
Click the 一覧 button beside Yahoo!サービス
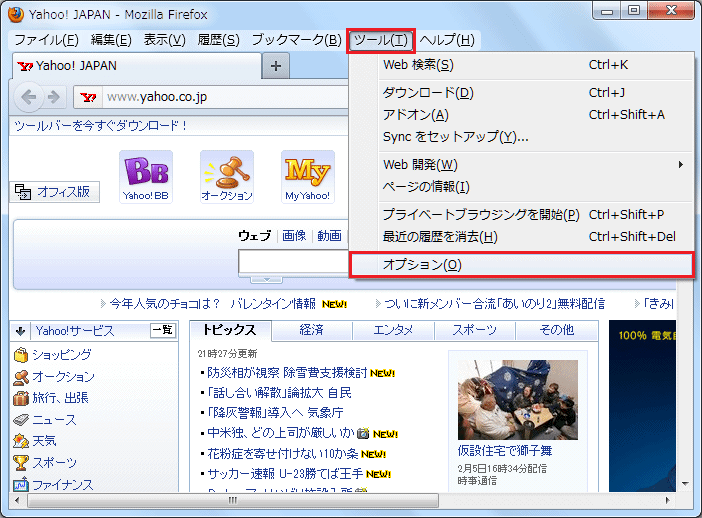[163, 330]
